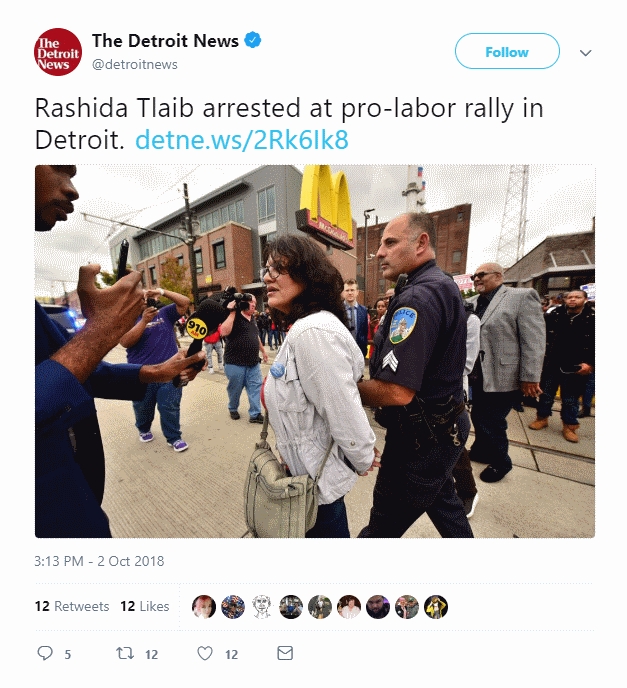Open the detne.ws/2Rk6Ik8 link

[x=242, y=140]
